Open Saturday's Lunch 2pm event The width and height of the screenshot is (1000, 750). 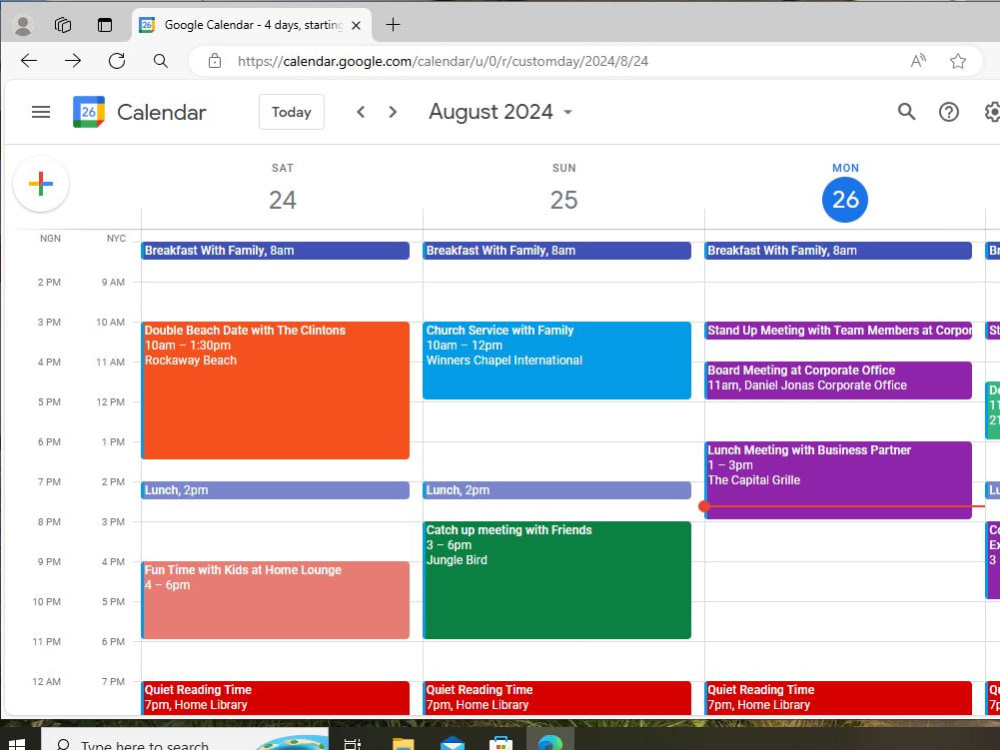275,490
